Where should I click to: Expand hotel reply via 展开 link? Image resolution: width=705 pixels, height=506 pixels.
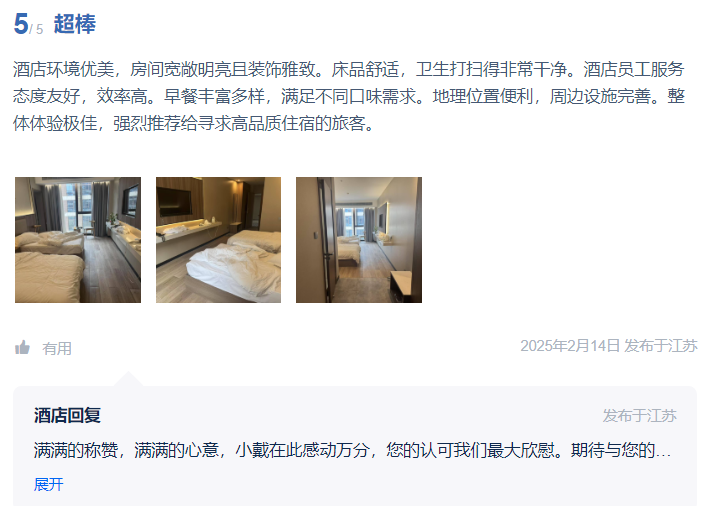[49, 484]
